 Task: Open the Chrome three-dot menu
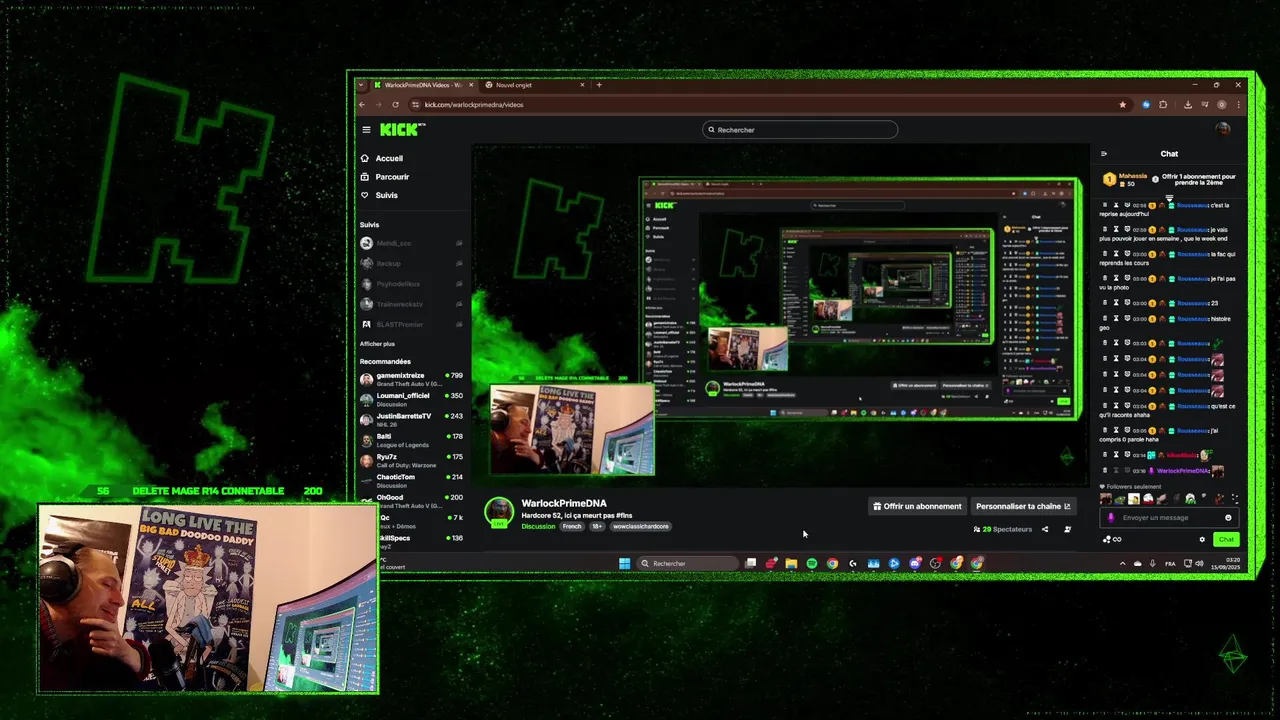1240,104
